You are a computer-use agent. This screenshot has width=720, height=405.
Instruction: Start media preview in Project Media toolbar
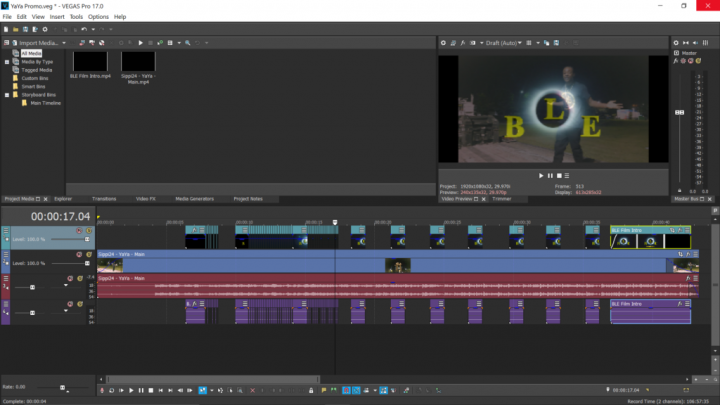141,43
